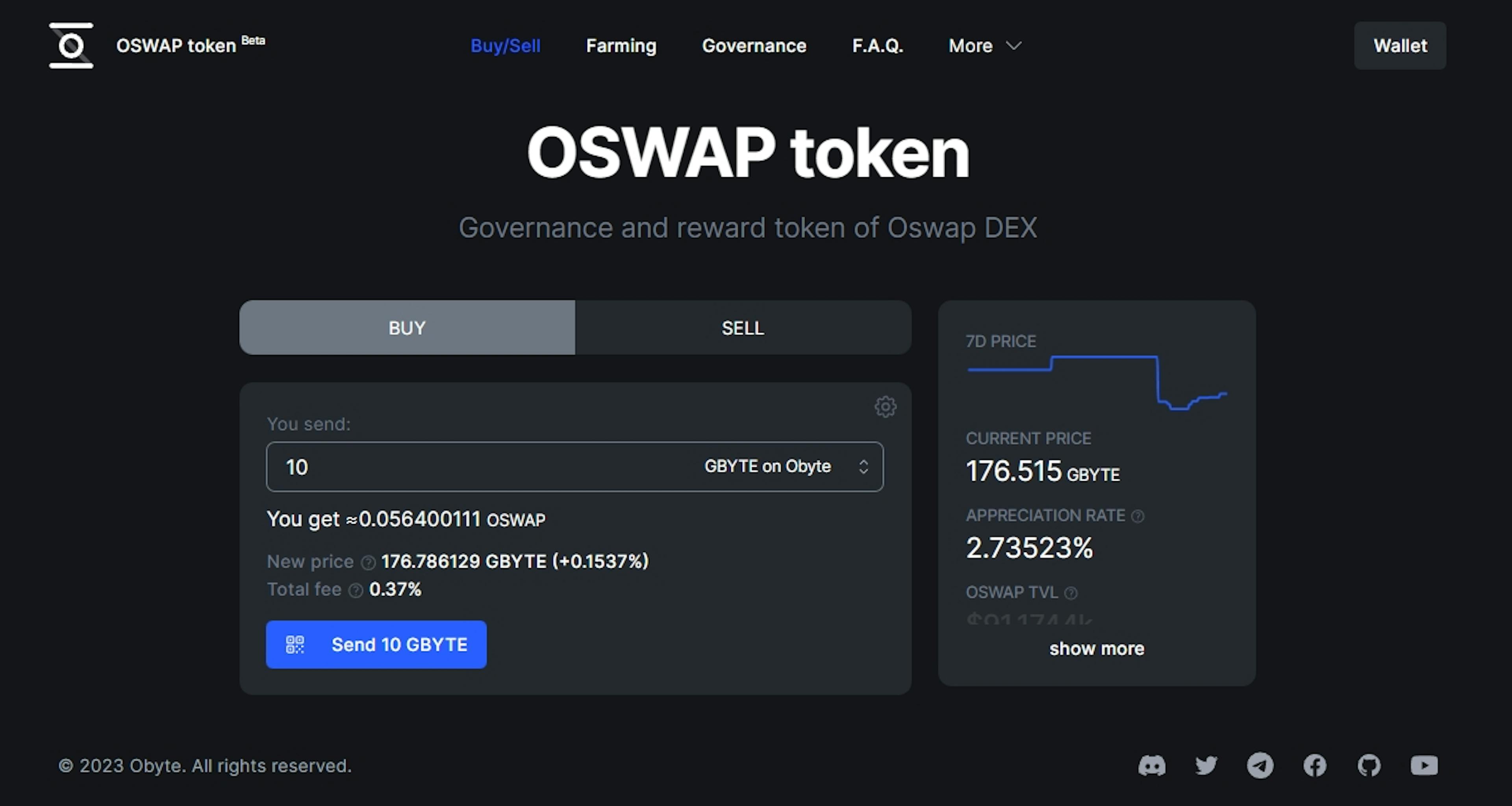This screenshot has height=806, width=1512.
Task: Click the OSWAP logo icon
Action: pos(71,46)
